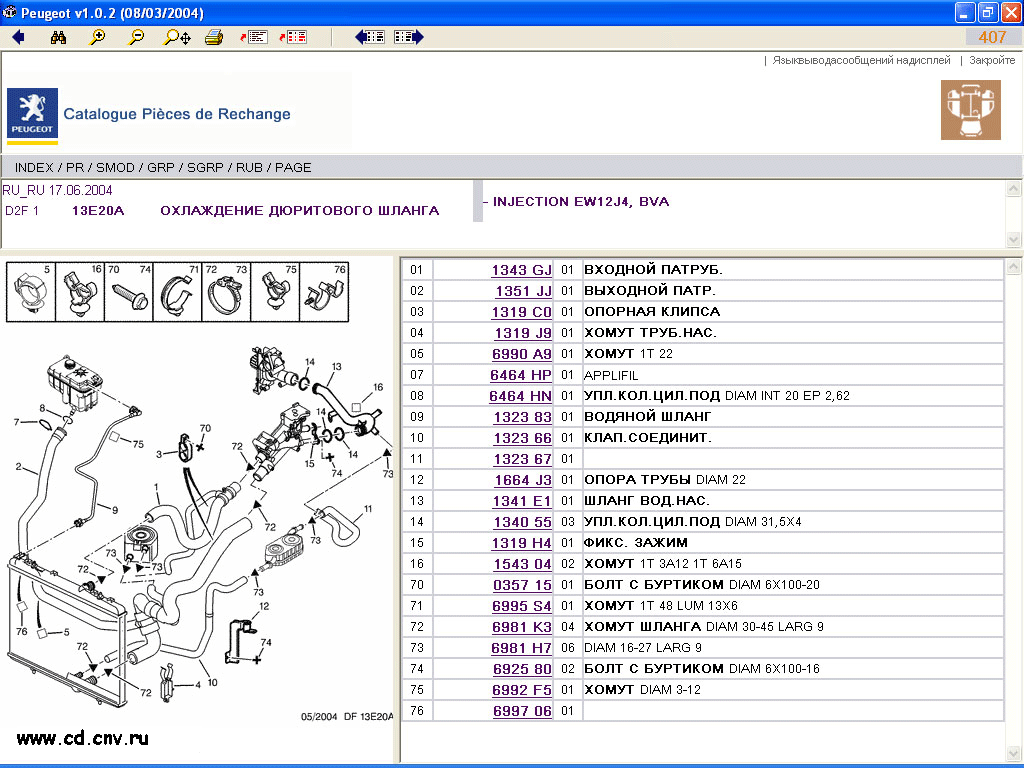
Task: Open part number 1340 55 link
Action: pos(522,522)
